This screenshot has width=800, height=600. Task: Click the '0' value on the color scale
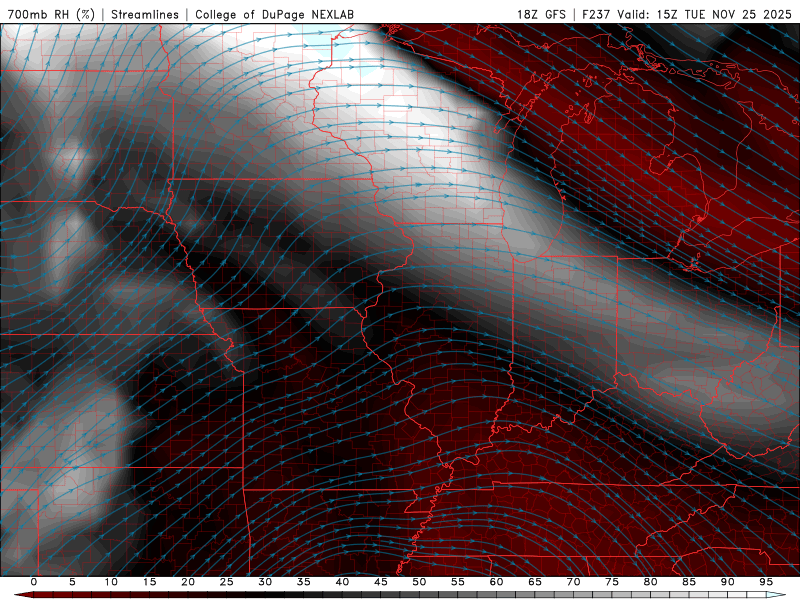(x=34, y=582)
